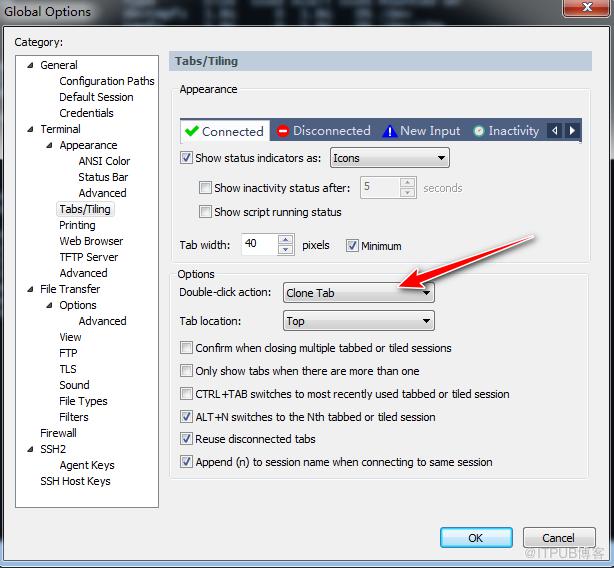
Task: Select the Disconnected preview tab
Action: point(323,131)
